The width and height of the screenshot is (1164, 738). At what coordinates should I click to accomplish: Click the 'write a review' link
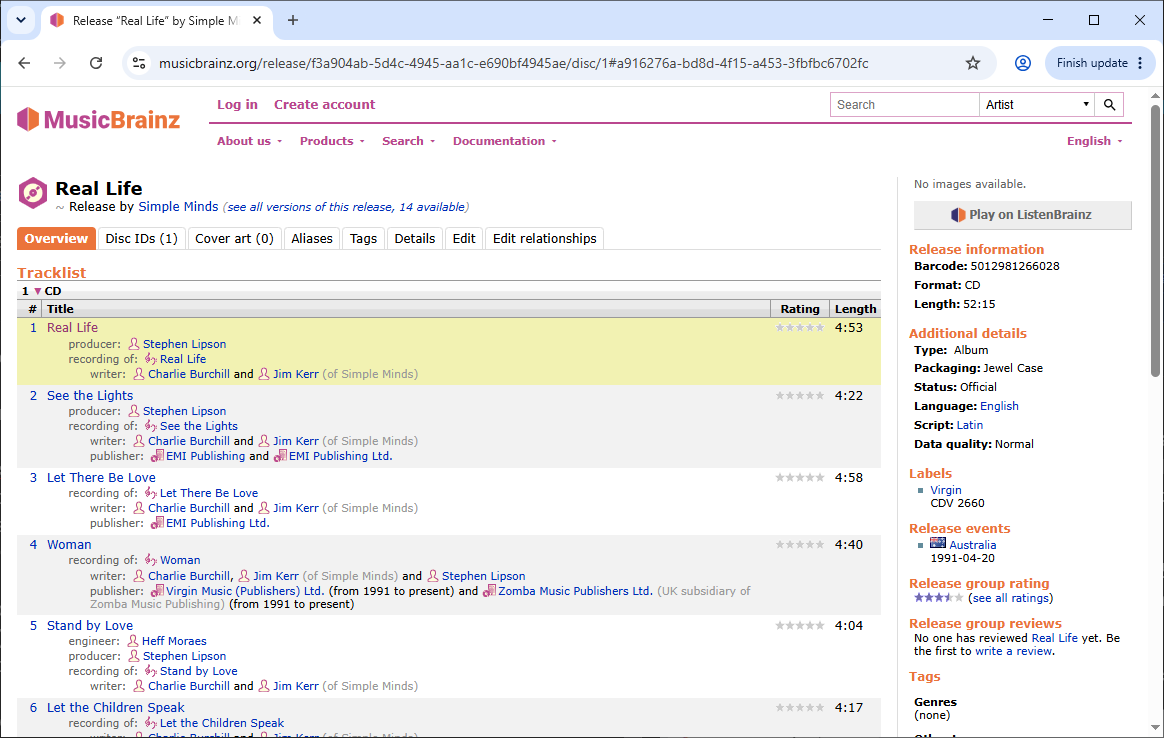[1013, 651]
